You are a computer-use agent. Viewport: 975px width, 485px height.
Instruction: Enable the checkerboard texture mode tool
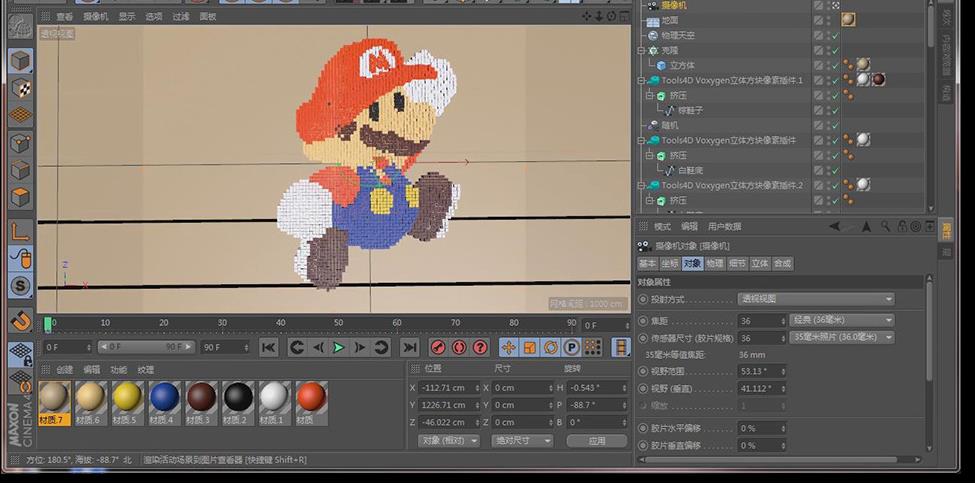coord(21,88)
